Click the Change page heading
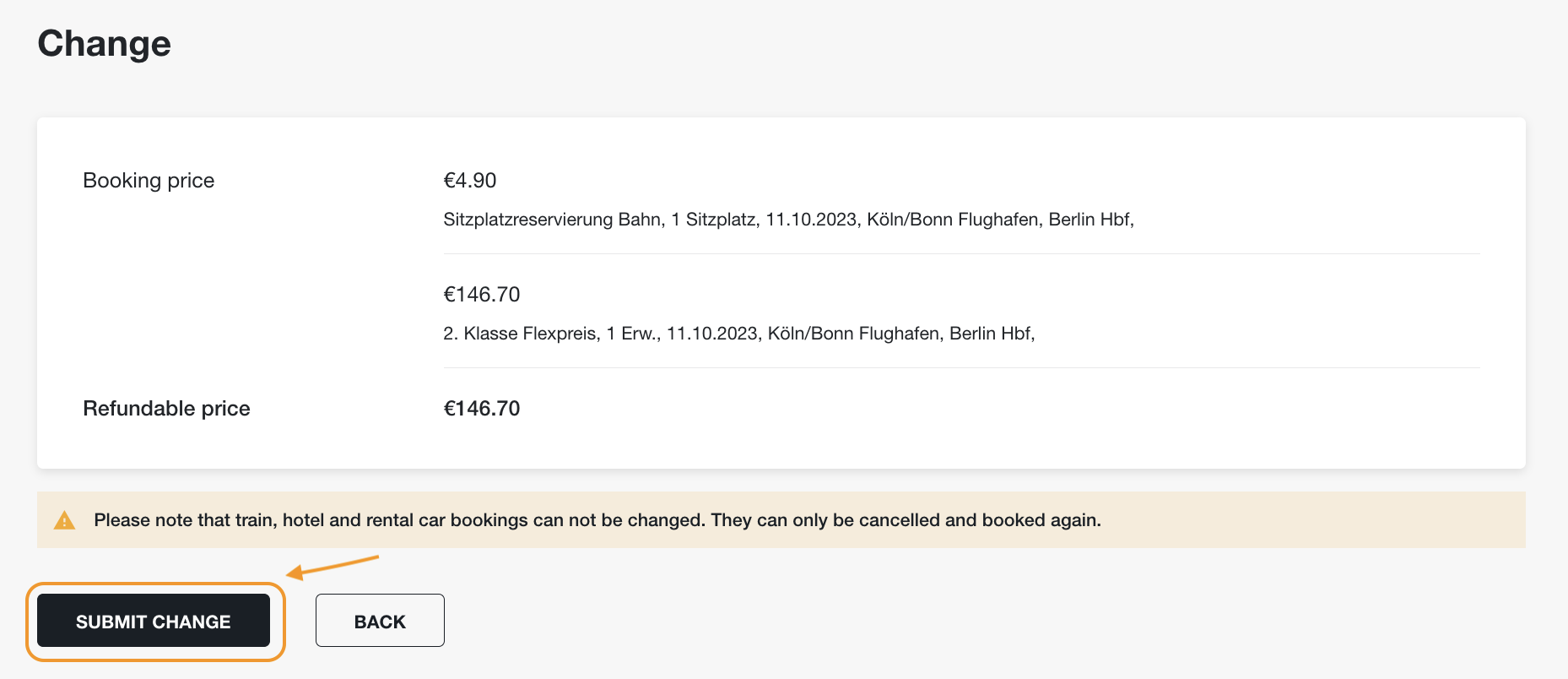 click(x=105, y=43)
